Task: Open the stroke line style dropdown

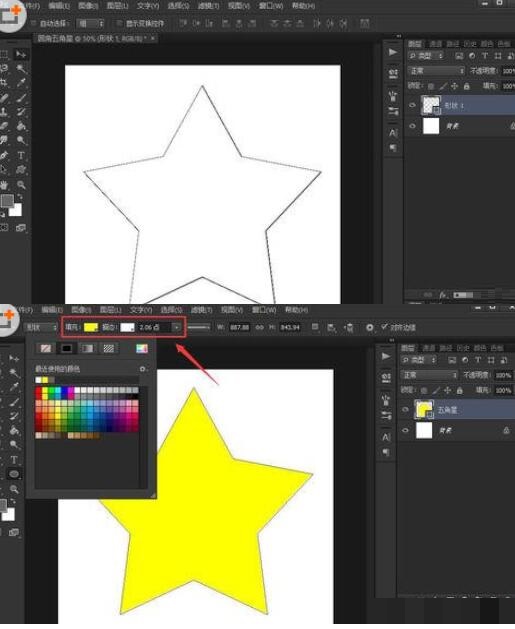Action: [x=199, y=327]
